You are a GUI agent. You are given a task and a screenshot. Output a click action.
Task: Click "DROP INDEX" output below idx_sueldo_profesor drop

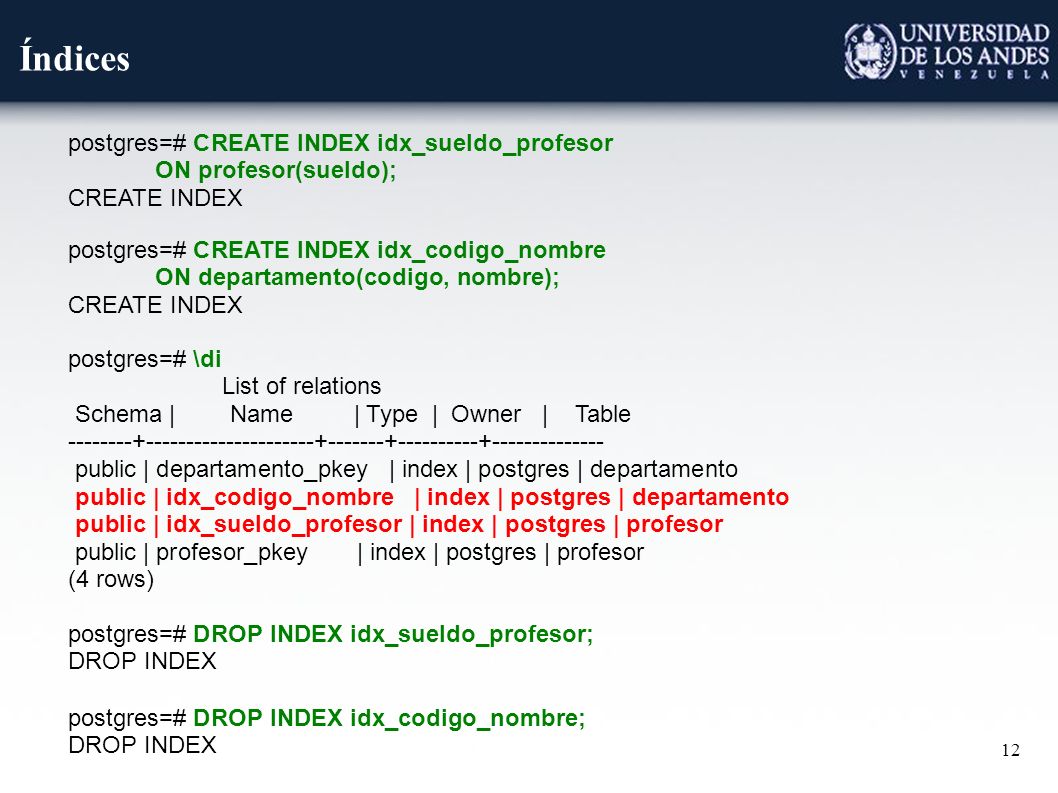point(142,661)
